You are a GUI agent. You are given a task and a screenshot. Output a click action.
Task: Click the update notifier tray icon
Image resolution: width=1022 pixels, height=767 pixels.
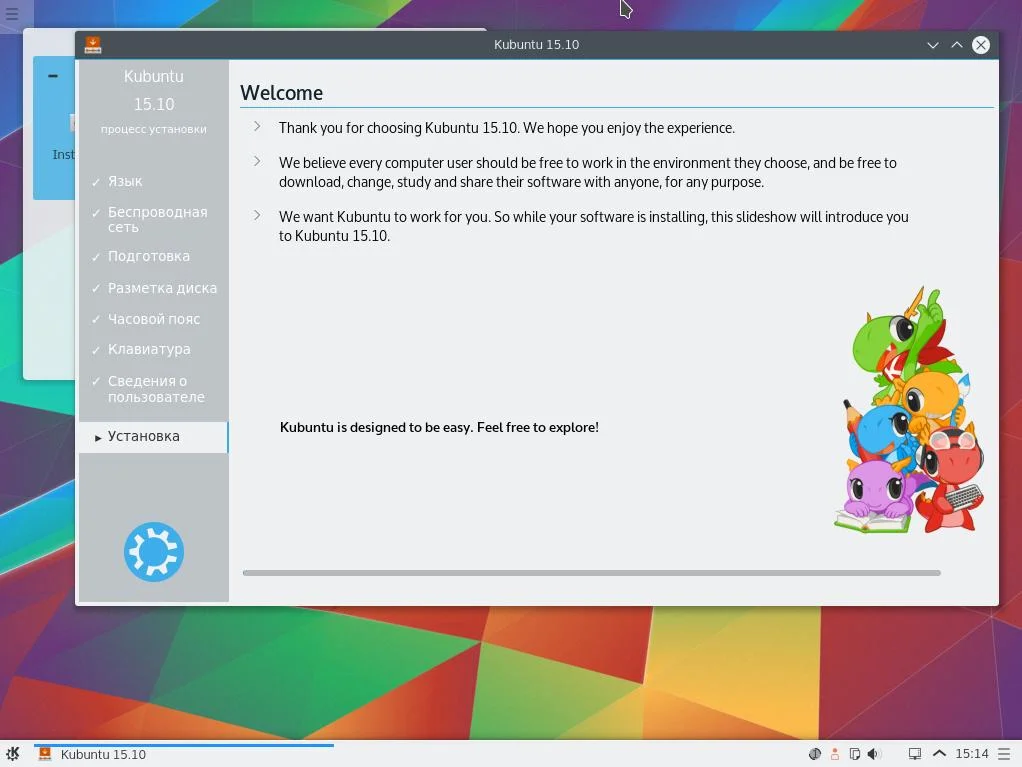point(815,754)
